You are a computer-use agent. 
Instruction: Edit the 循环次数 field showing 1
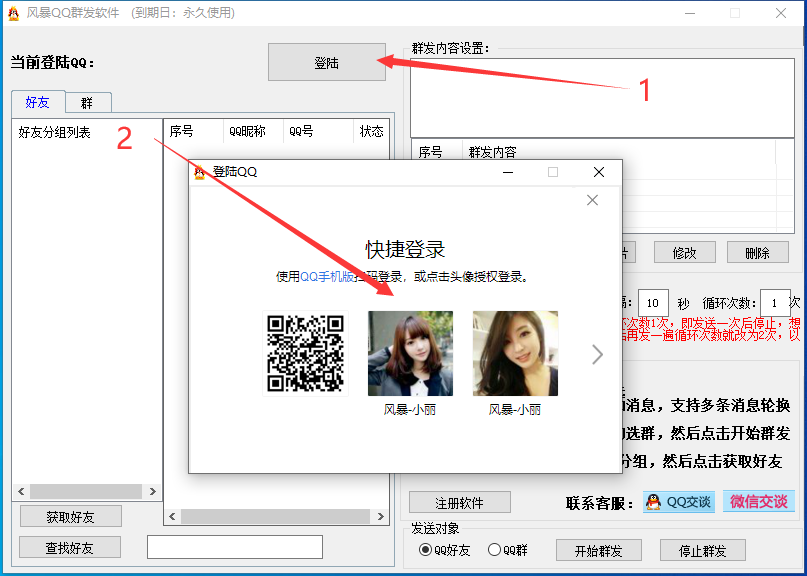point(775,303)
